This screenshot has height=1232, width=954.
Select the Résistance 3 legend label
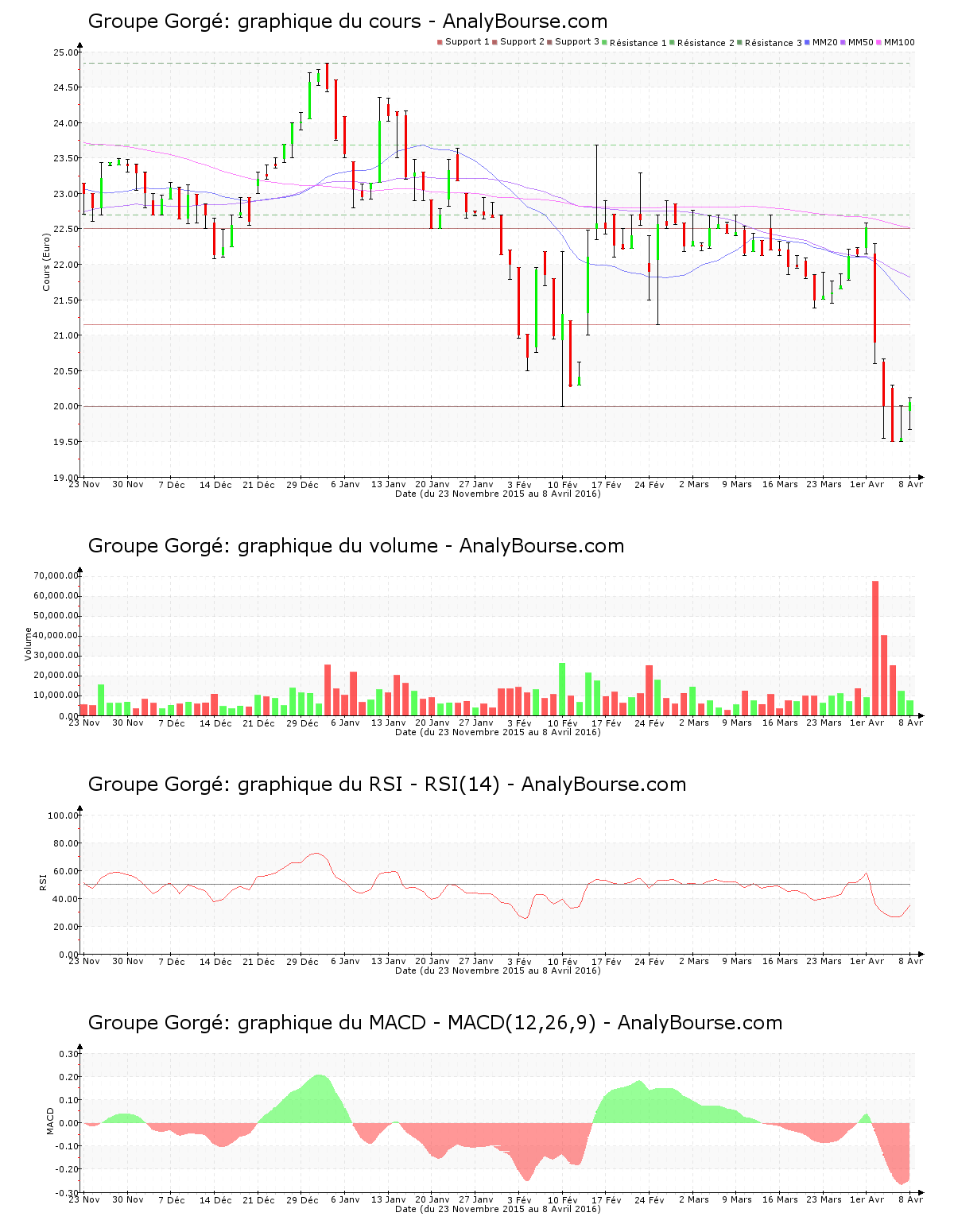[x=774, y=43]
